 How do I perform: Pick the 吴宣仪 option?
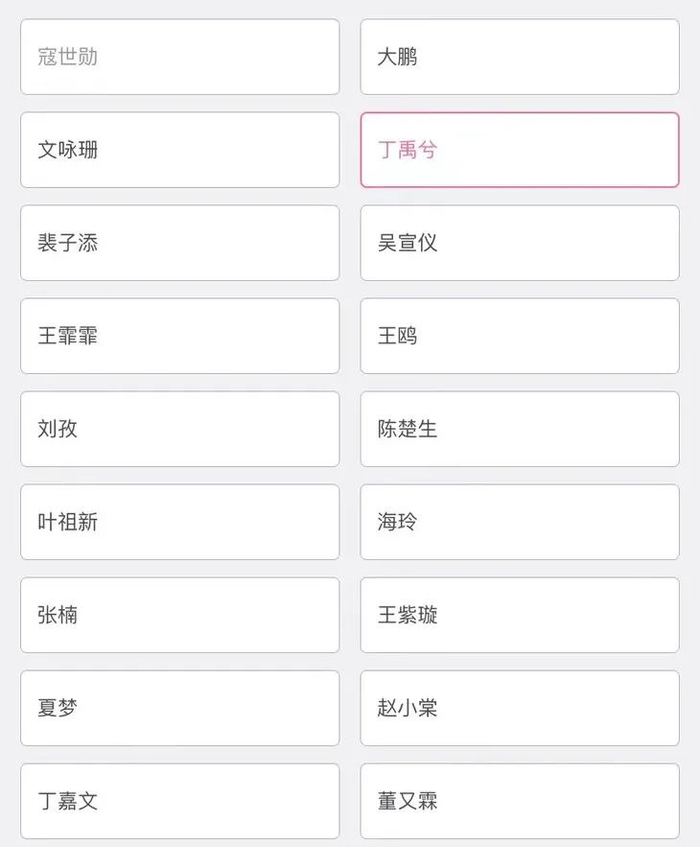coord(519,243)
